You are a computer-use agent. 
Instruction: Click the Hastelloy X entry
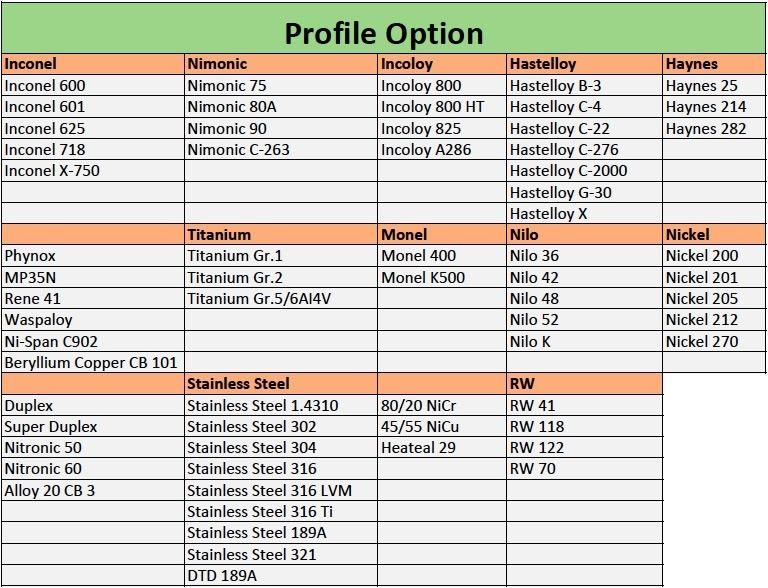(x=584, y=213)
